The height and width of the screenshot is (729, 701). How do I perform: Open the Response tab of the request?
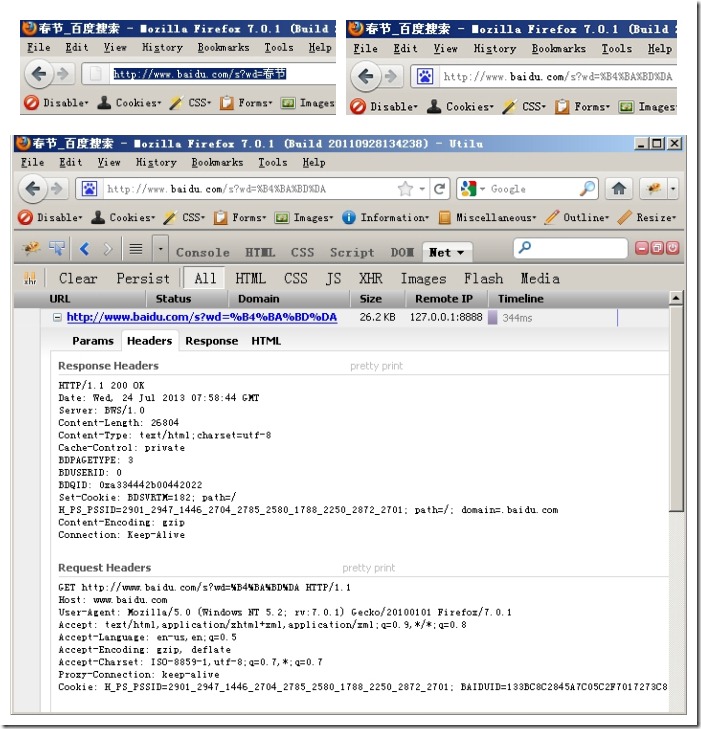(x=212, y=341)
